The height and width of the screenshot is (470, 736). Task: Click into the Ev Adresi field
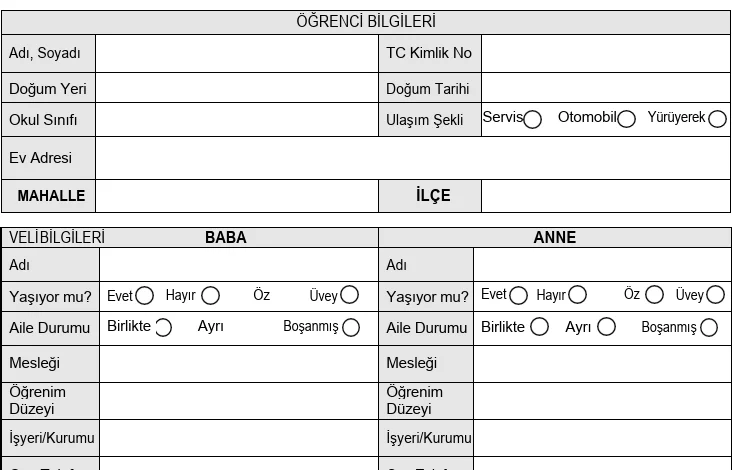[x=412, y=158]
